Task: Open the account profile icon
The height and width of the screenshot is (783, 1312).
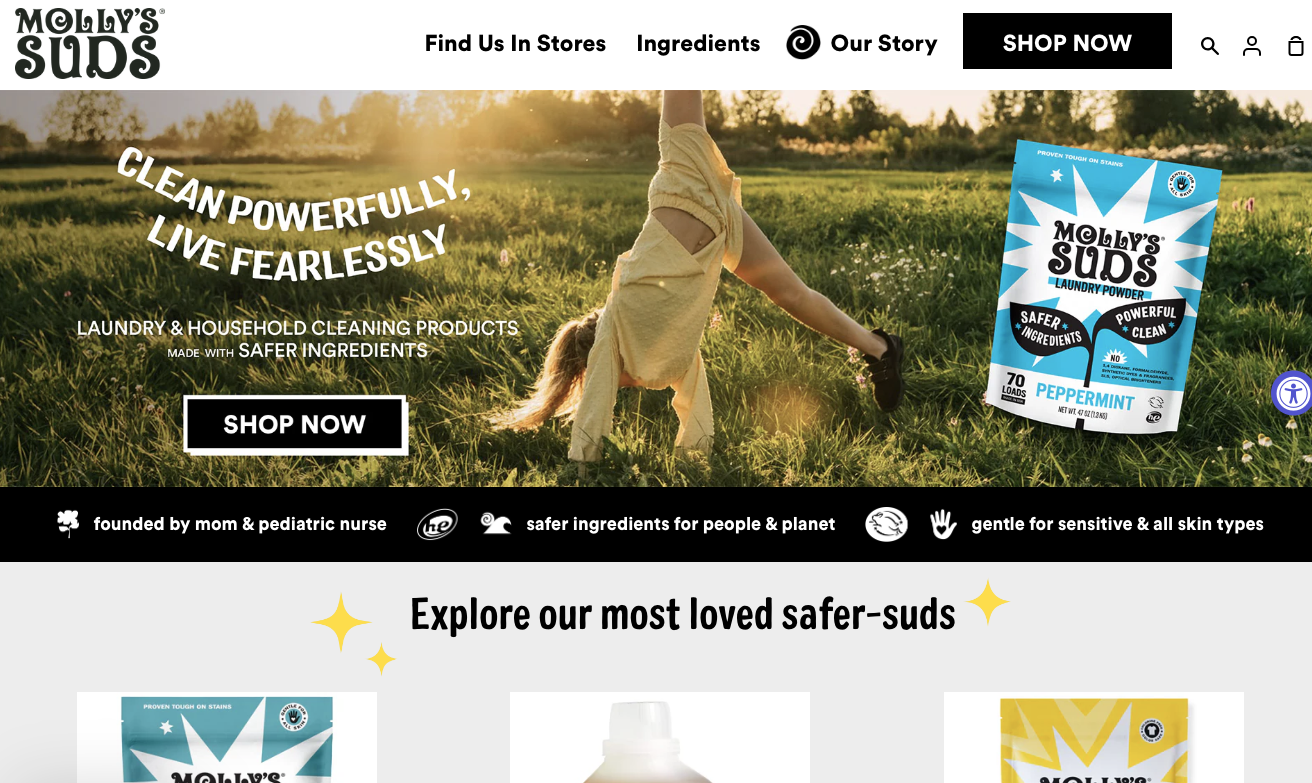Action: click(x=1252, y=46)
